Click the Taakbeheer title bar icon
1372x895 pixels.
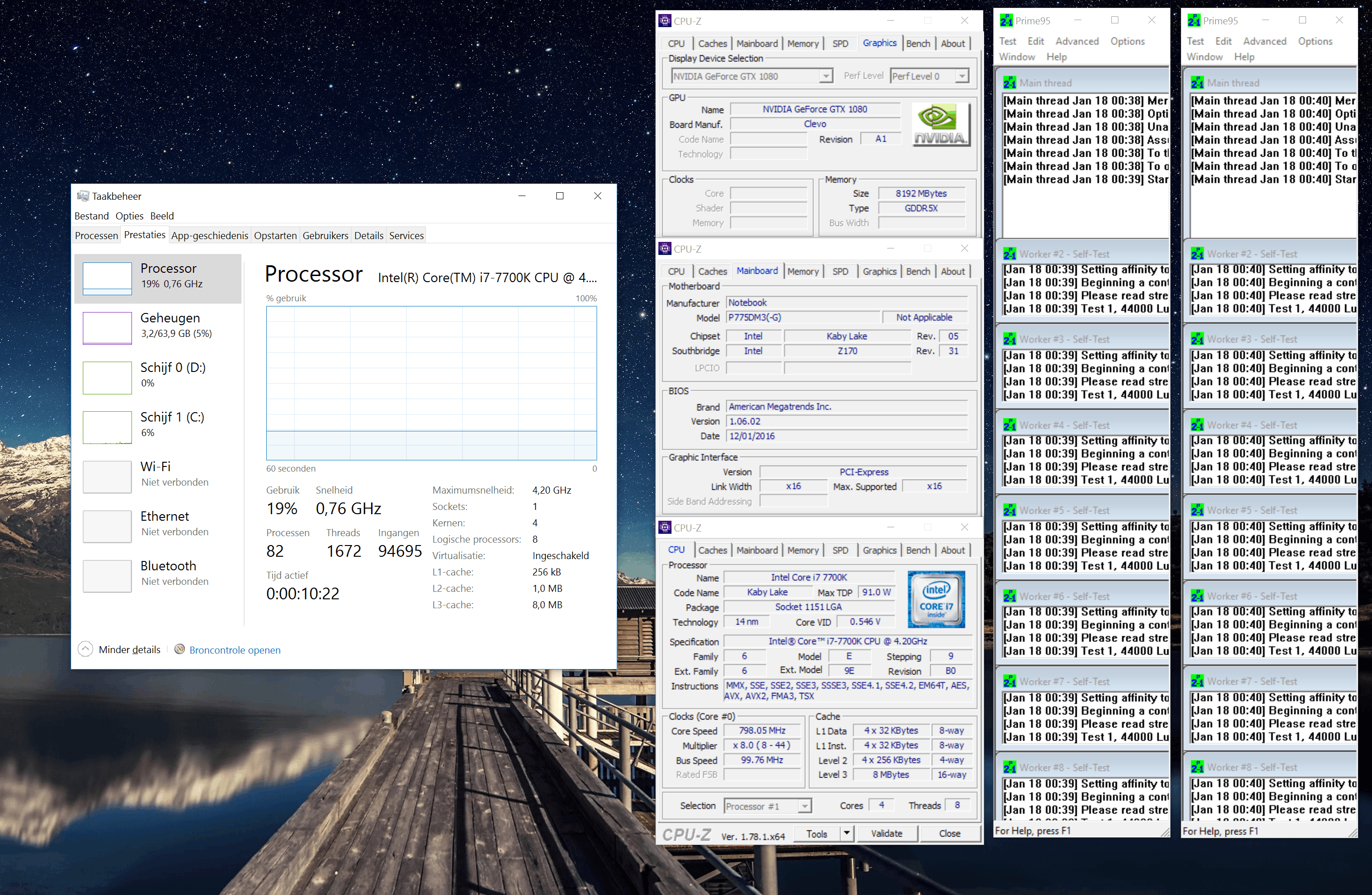pos(83,196)
